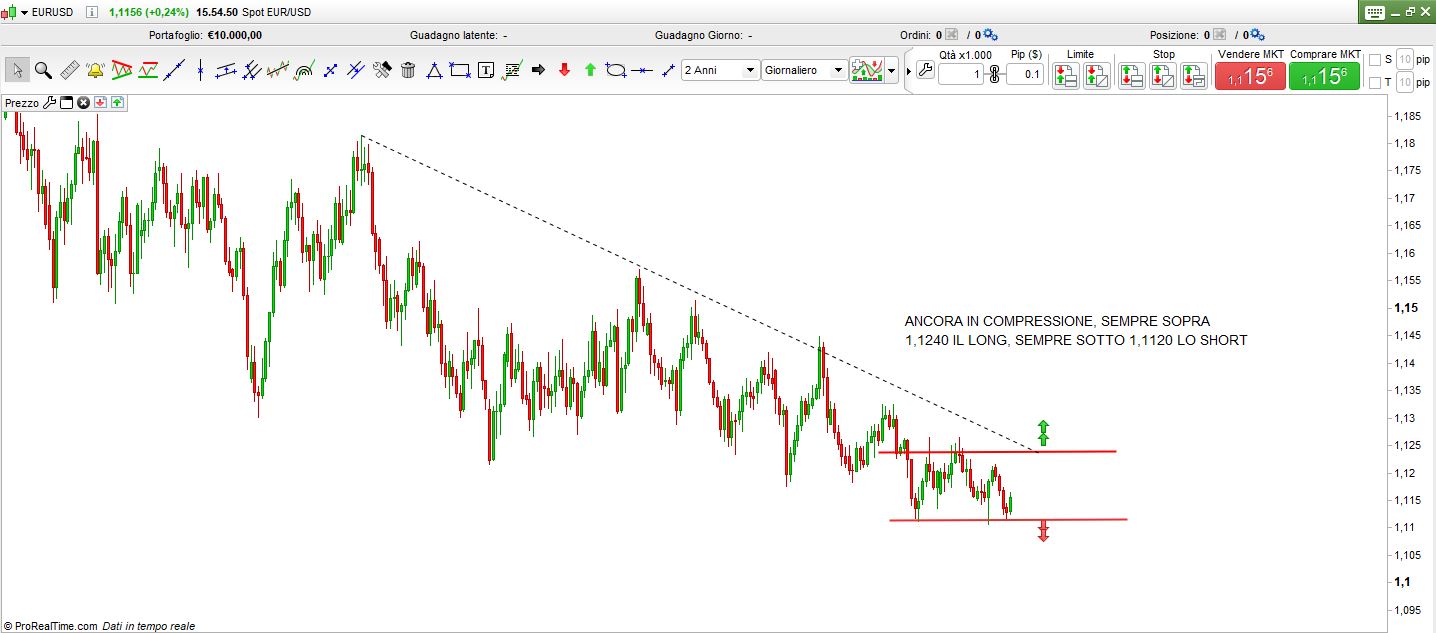Open the price alert bell tool

(x=95, y=70)
